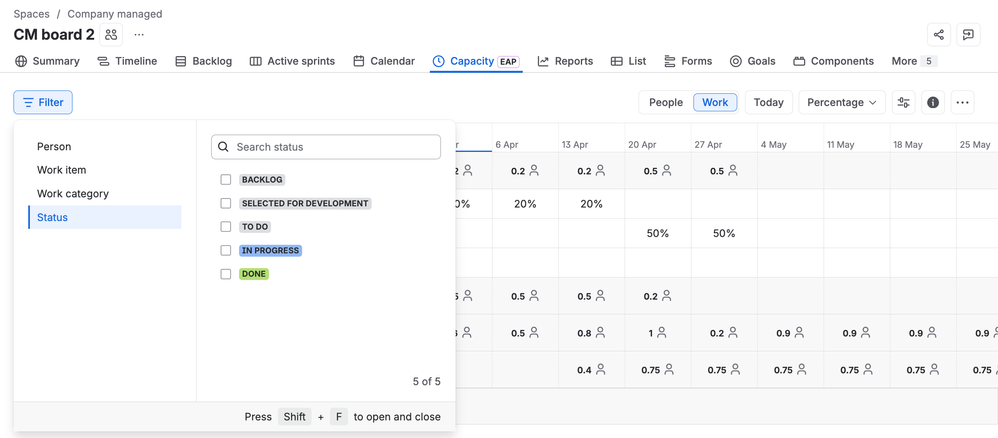Go to the Backlog tab
This screenshot has width=998, height=438.
(203, 61)
